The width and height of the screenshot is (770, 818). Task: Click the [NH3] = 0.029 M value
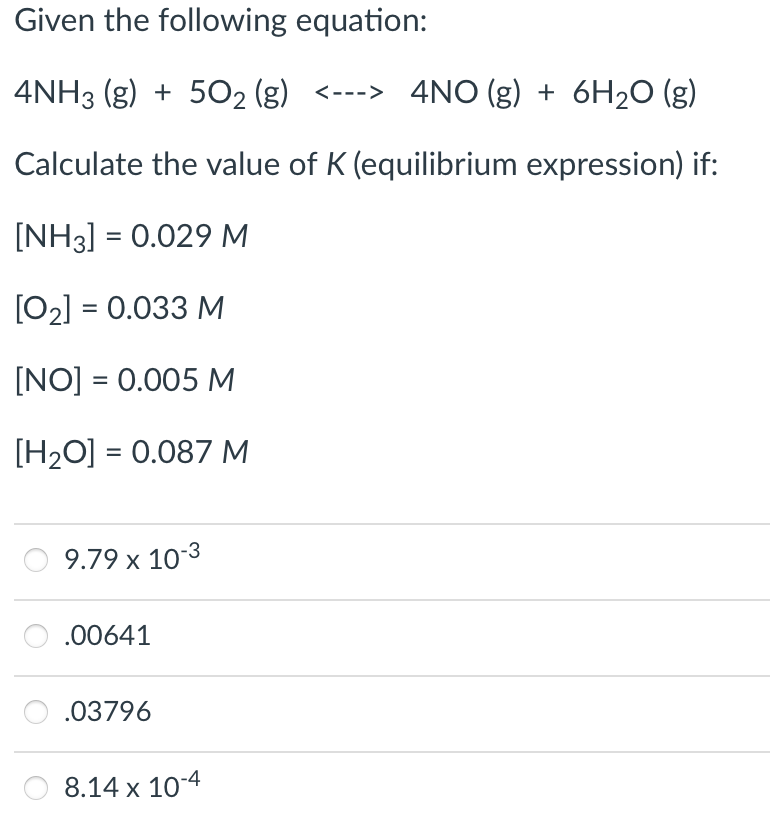click(133, 236)
